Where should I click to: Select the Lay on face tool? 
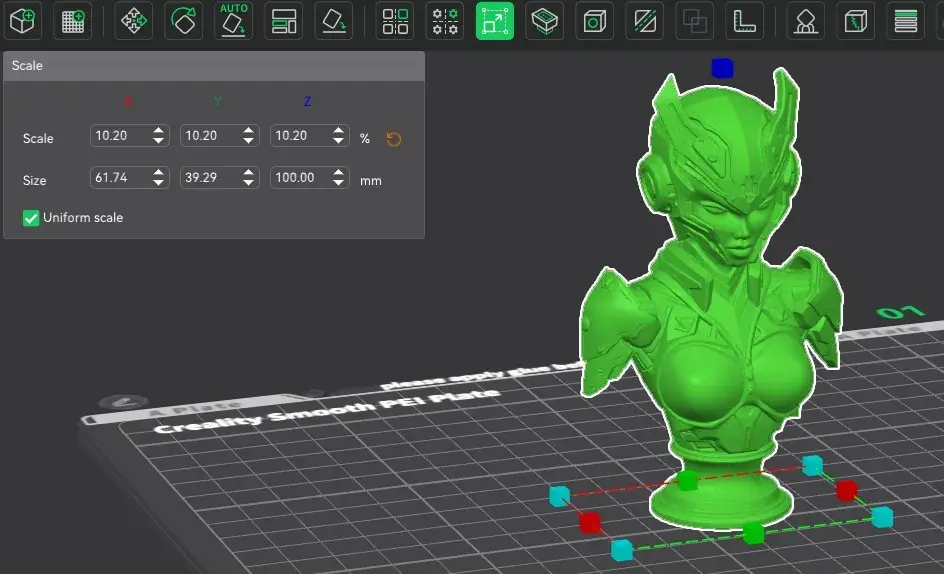[x=334, y=21]
